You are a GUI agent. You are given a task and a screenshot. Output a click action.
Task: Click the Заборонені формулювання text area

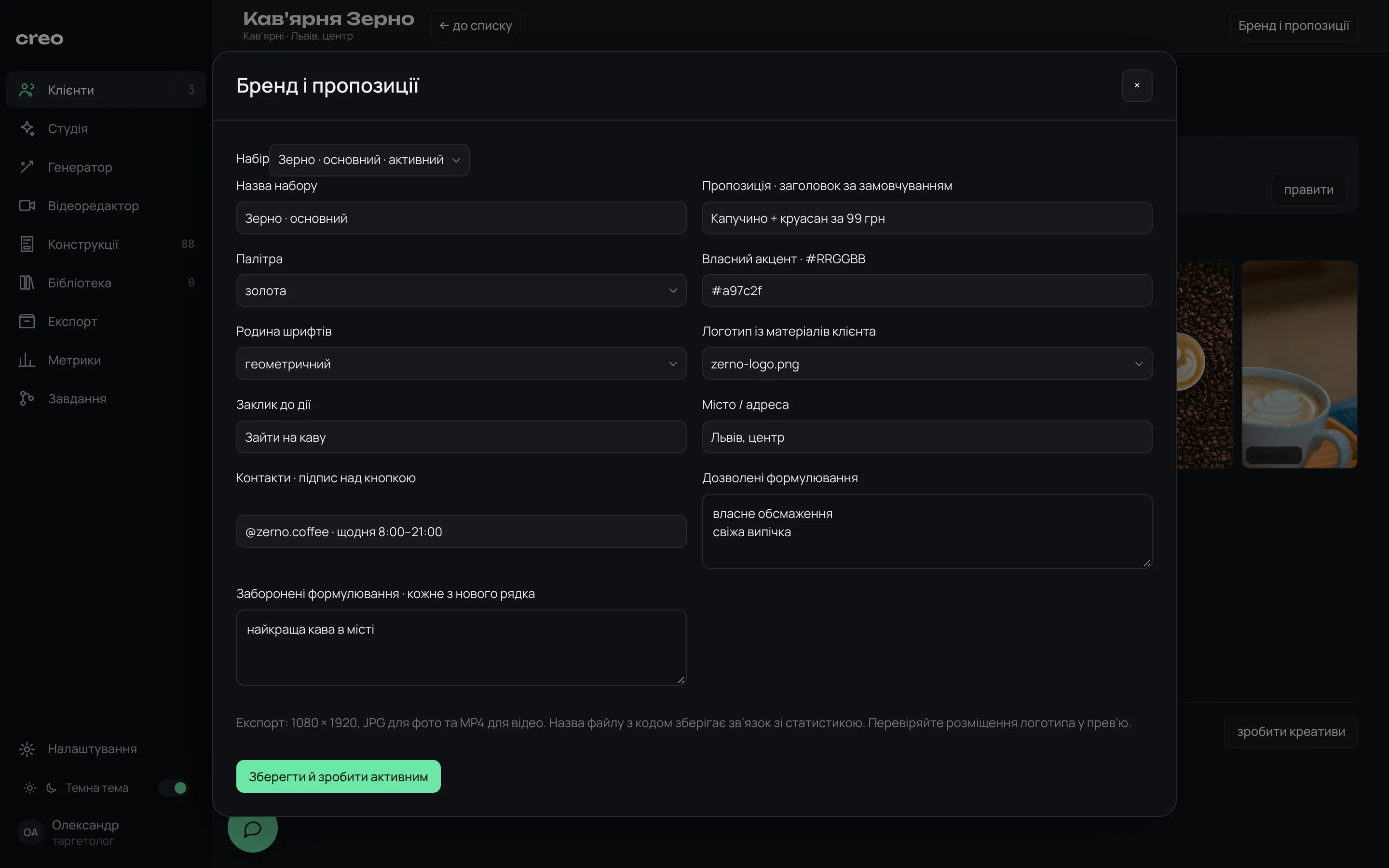click(x=461, y=647)
